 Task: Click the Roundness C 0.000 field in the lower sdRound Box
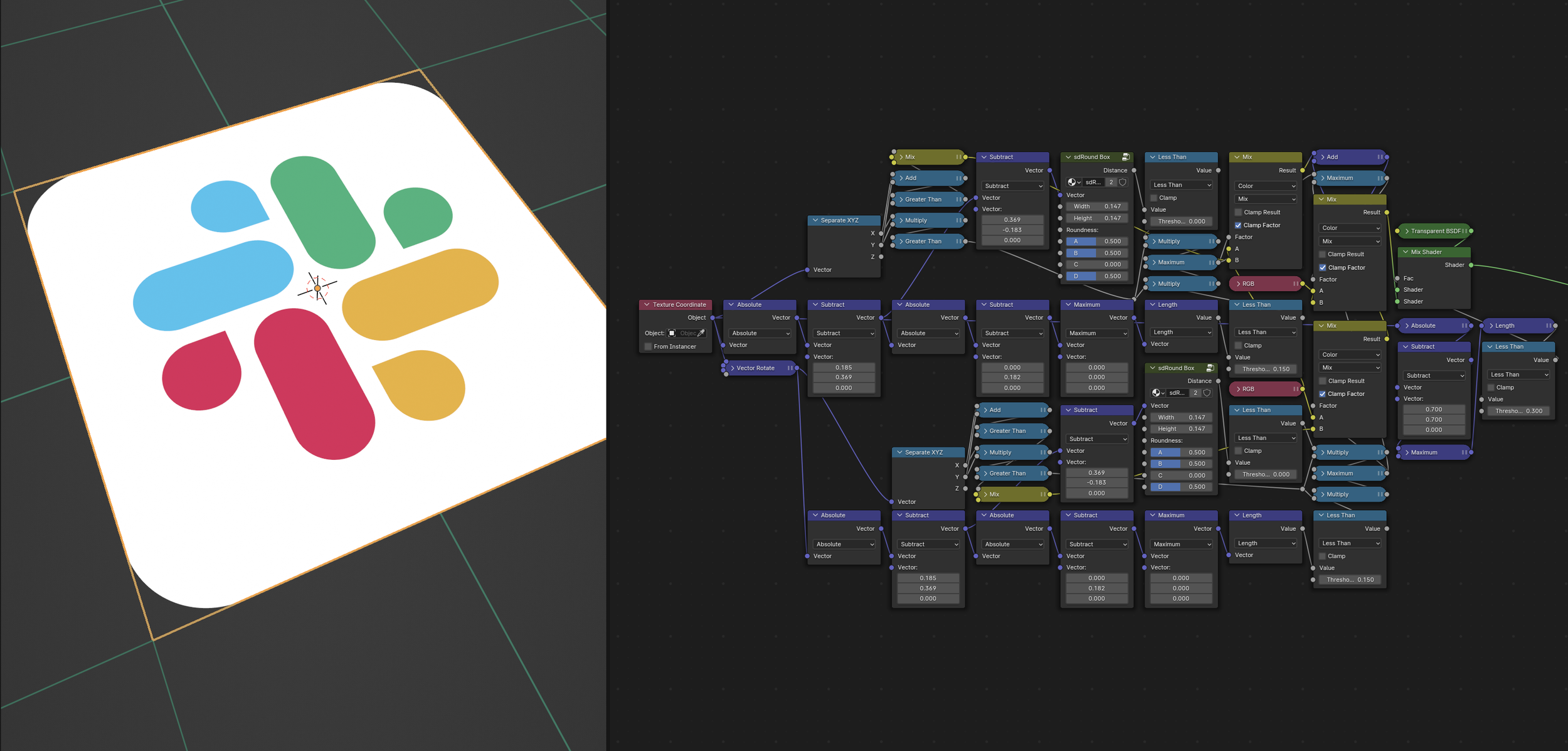1182,475
